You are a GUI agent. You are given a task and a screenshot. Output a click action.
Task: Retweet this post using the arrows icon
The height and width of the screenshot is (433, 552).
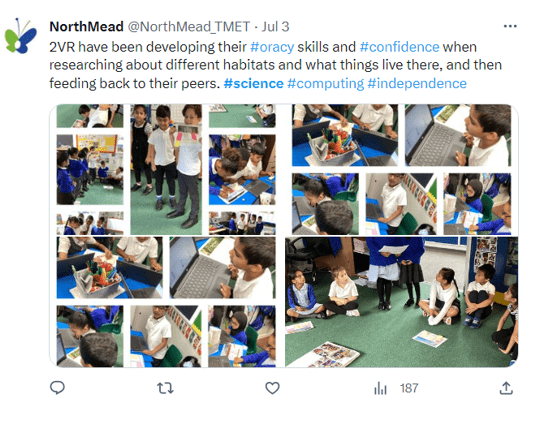click(165, 388)
